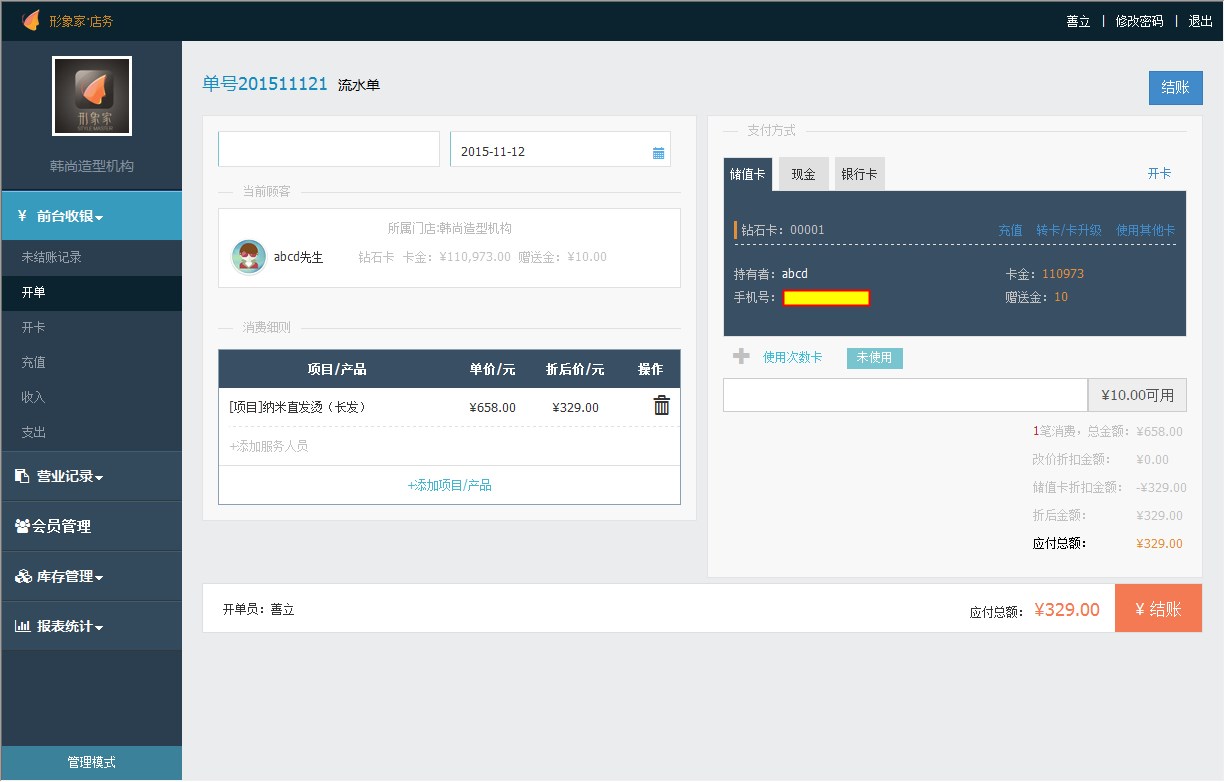Click the blue 结账 button at top right
This screenshot has width=1225, height=782.
[x=1175, y=88]
